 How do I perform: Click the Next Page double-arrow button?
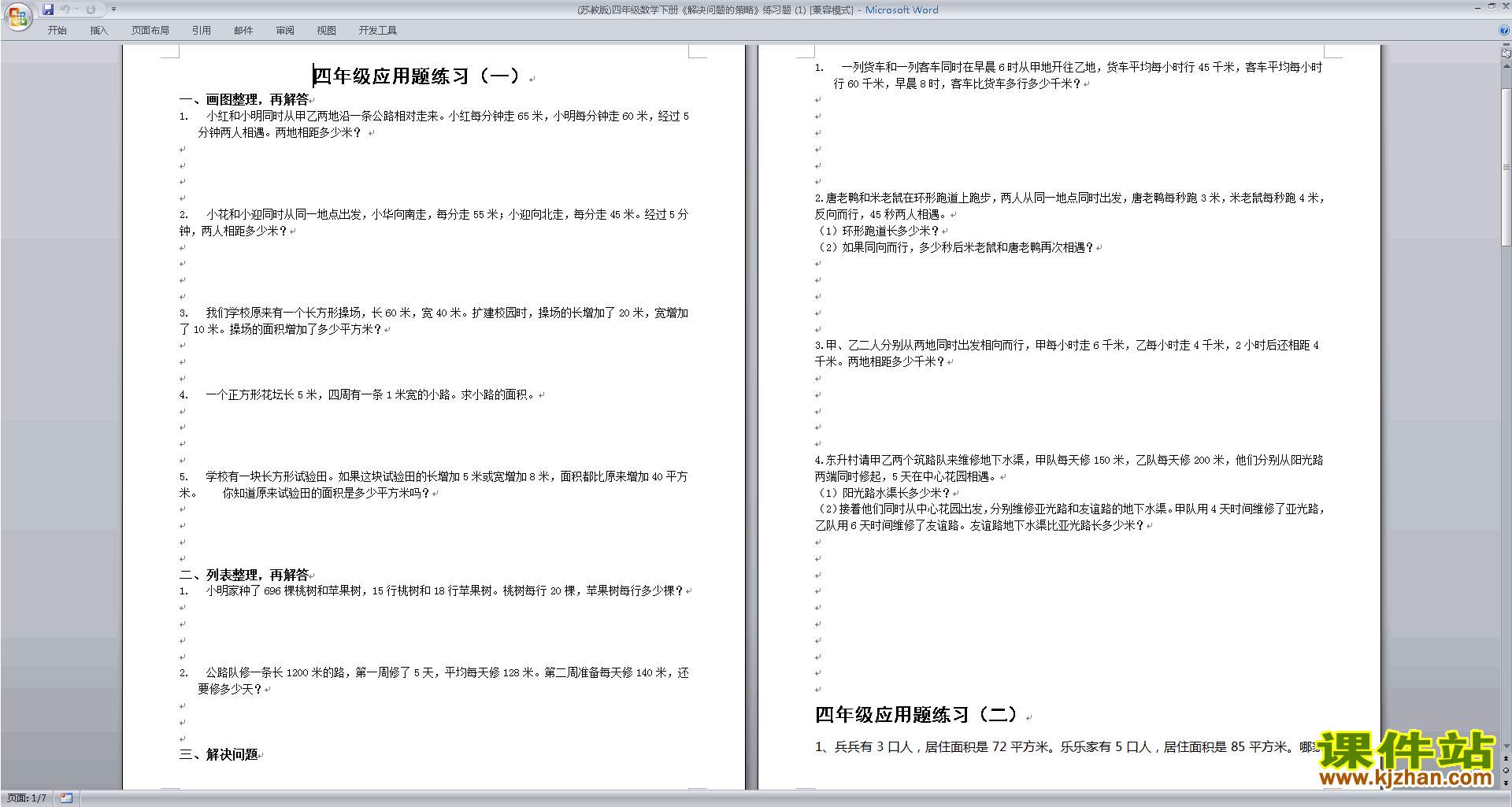(1506, 783)
